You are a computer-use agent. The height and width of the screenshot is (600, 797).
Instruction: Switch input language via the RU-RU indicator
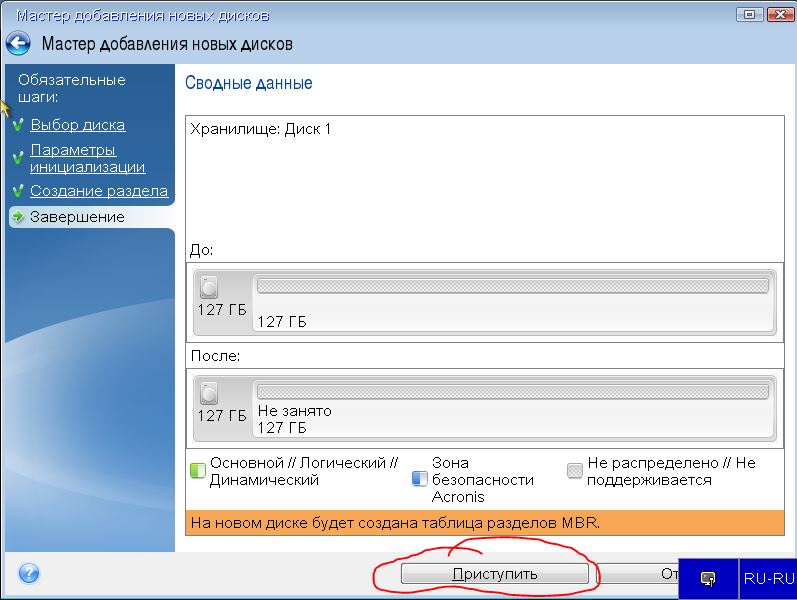coord(767,579)
